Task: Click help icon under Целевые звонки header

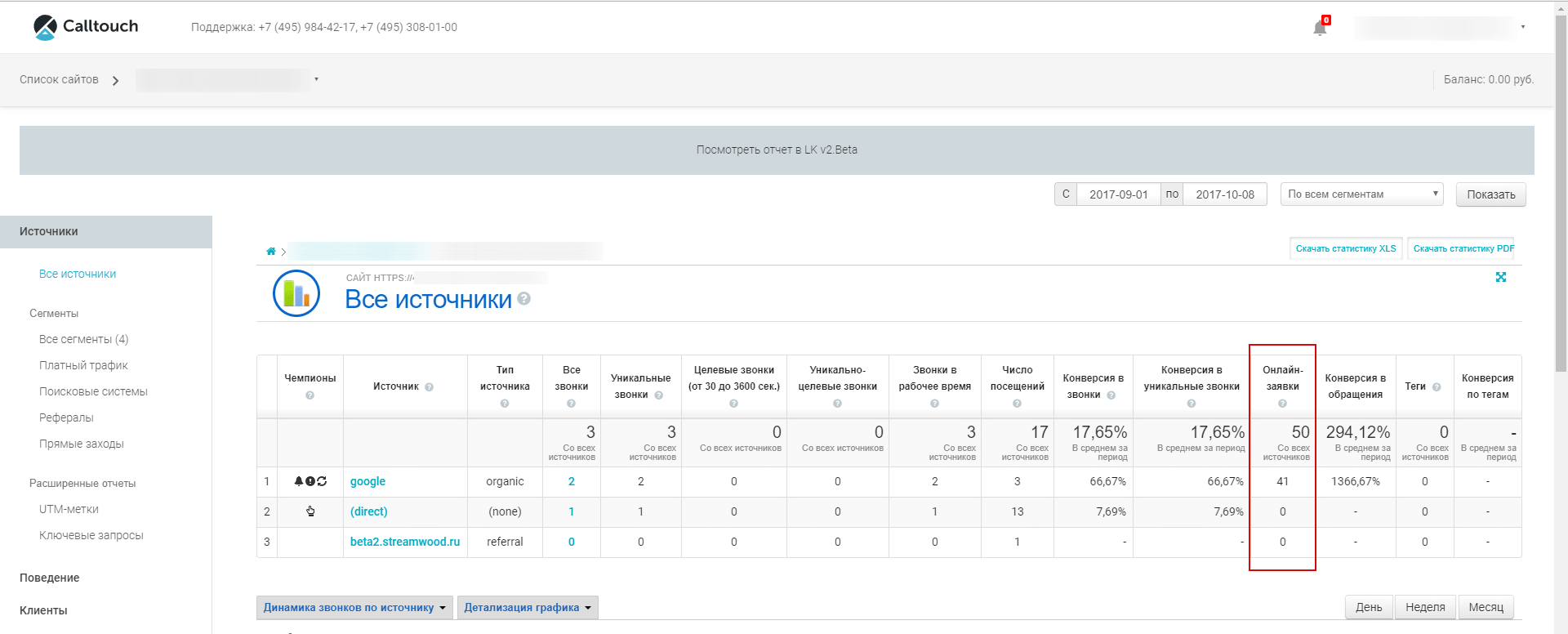Action: tap(733, 404)
